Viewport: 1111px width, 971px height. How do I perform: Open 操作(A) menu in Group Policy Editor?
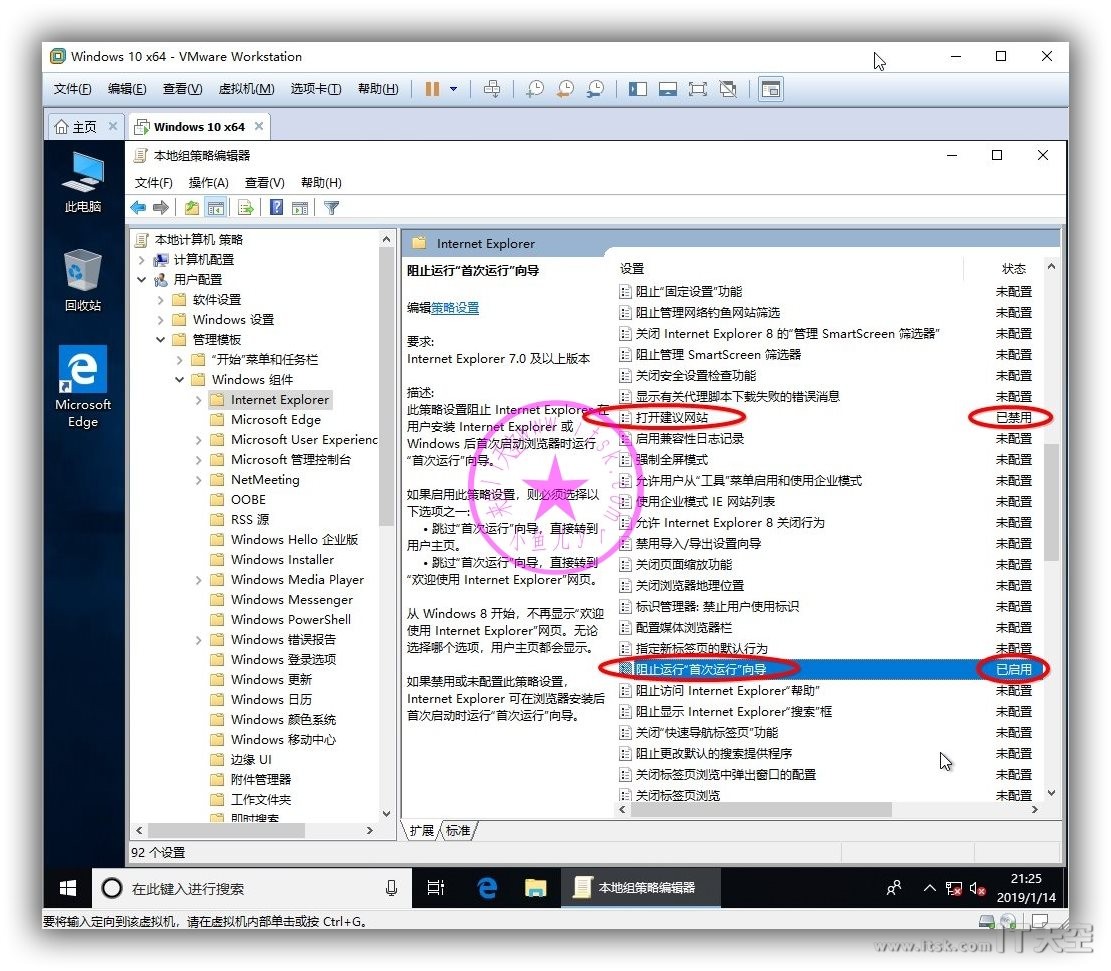[x=208, y=183]
